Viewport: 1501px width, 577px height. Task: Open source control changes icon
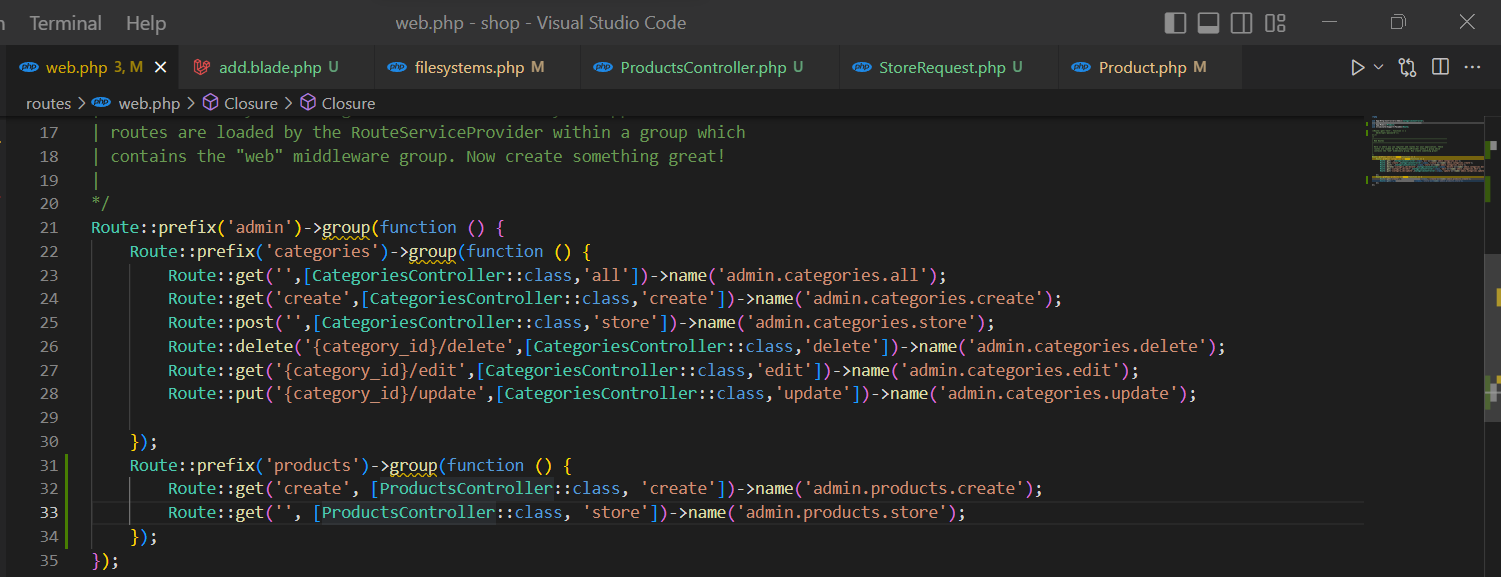(1408, 67)
